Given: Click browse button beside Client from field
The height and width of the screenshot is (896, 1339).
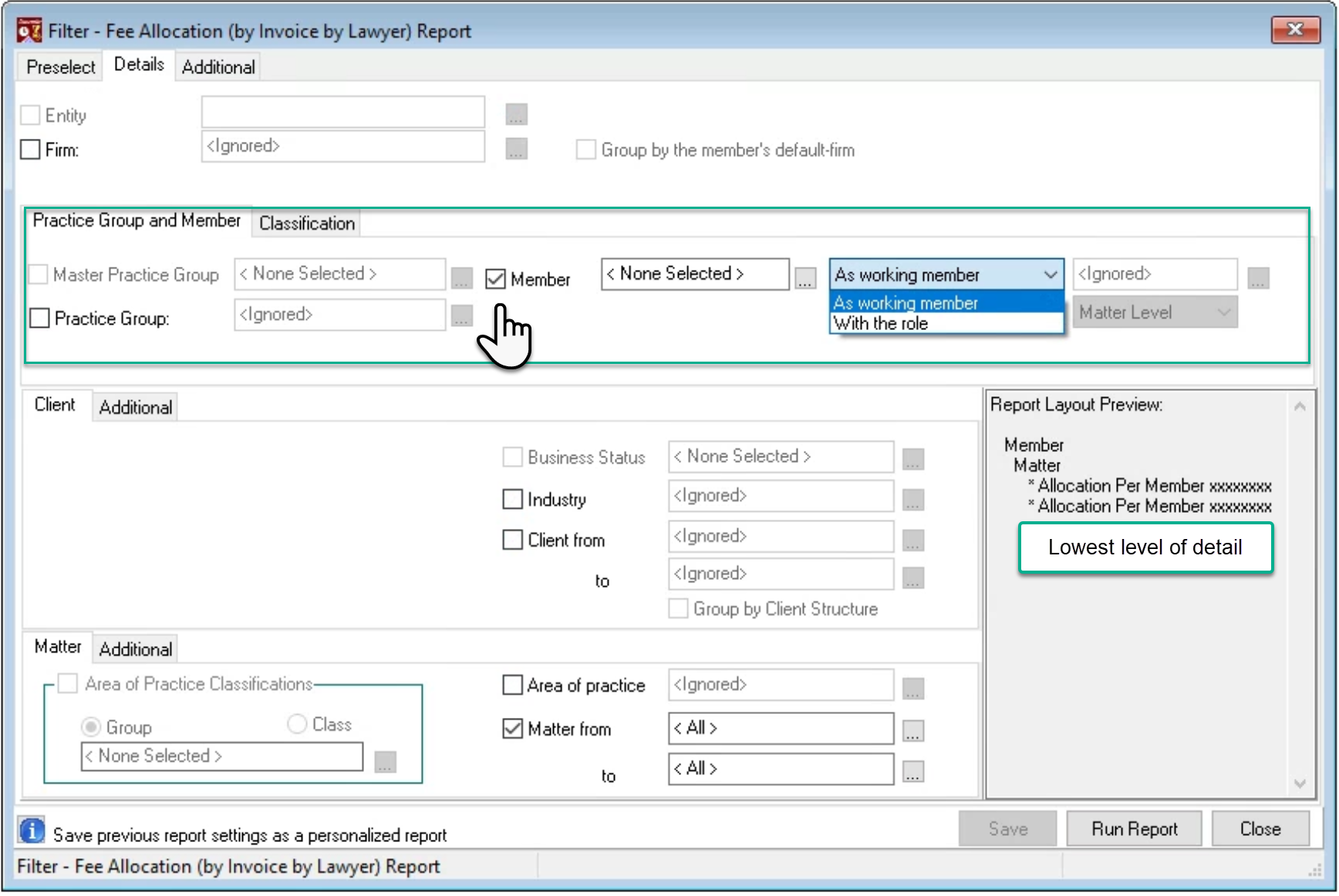Looking at the screenshot, I should (912, 540).
